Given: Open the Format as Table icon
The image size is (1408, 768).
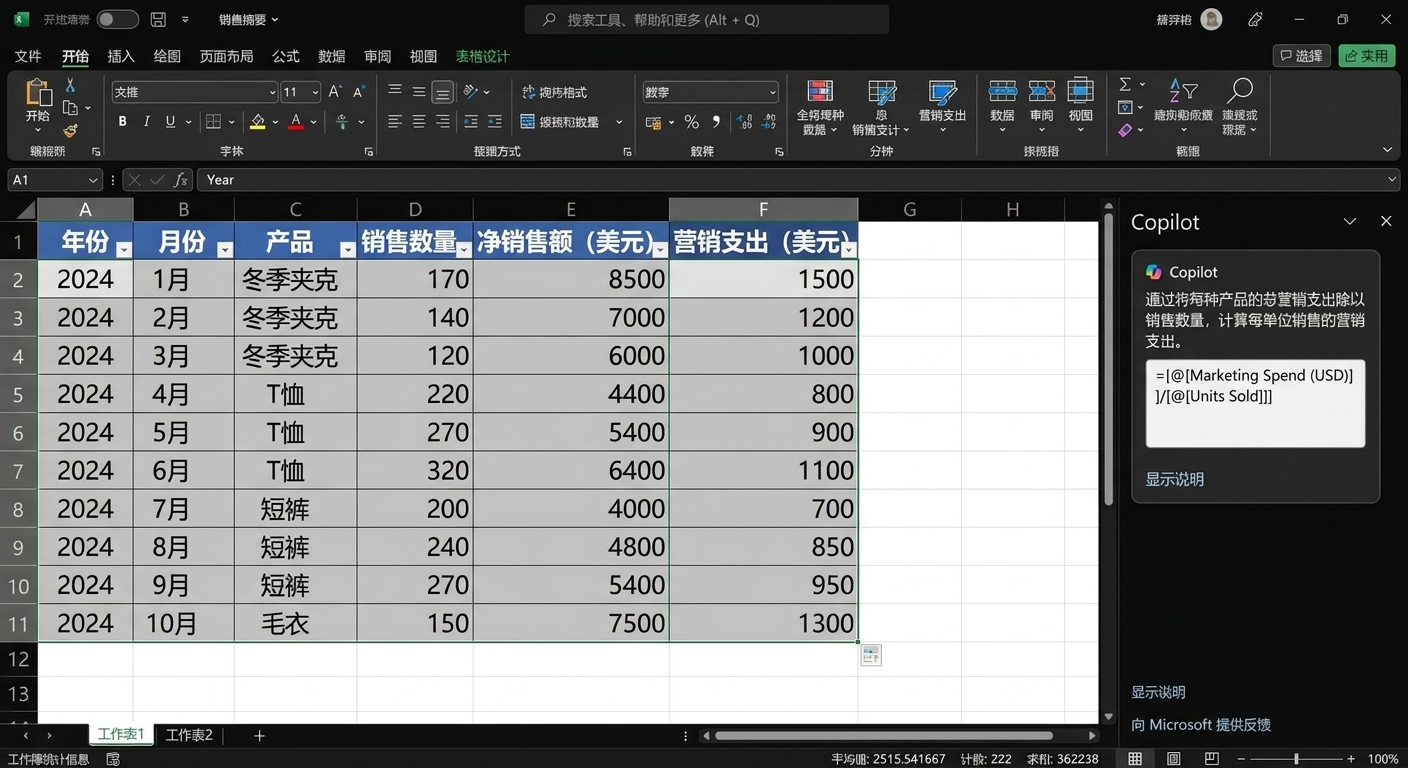Looking at the screenshot, I should [x=881, y=93].
